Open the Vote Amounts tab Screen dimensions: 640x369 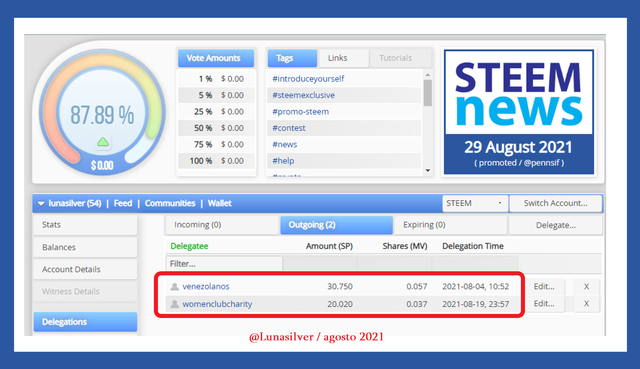(x=216, y=58)
